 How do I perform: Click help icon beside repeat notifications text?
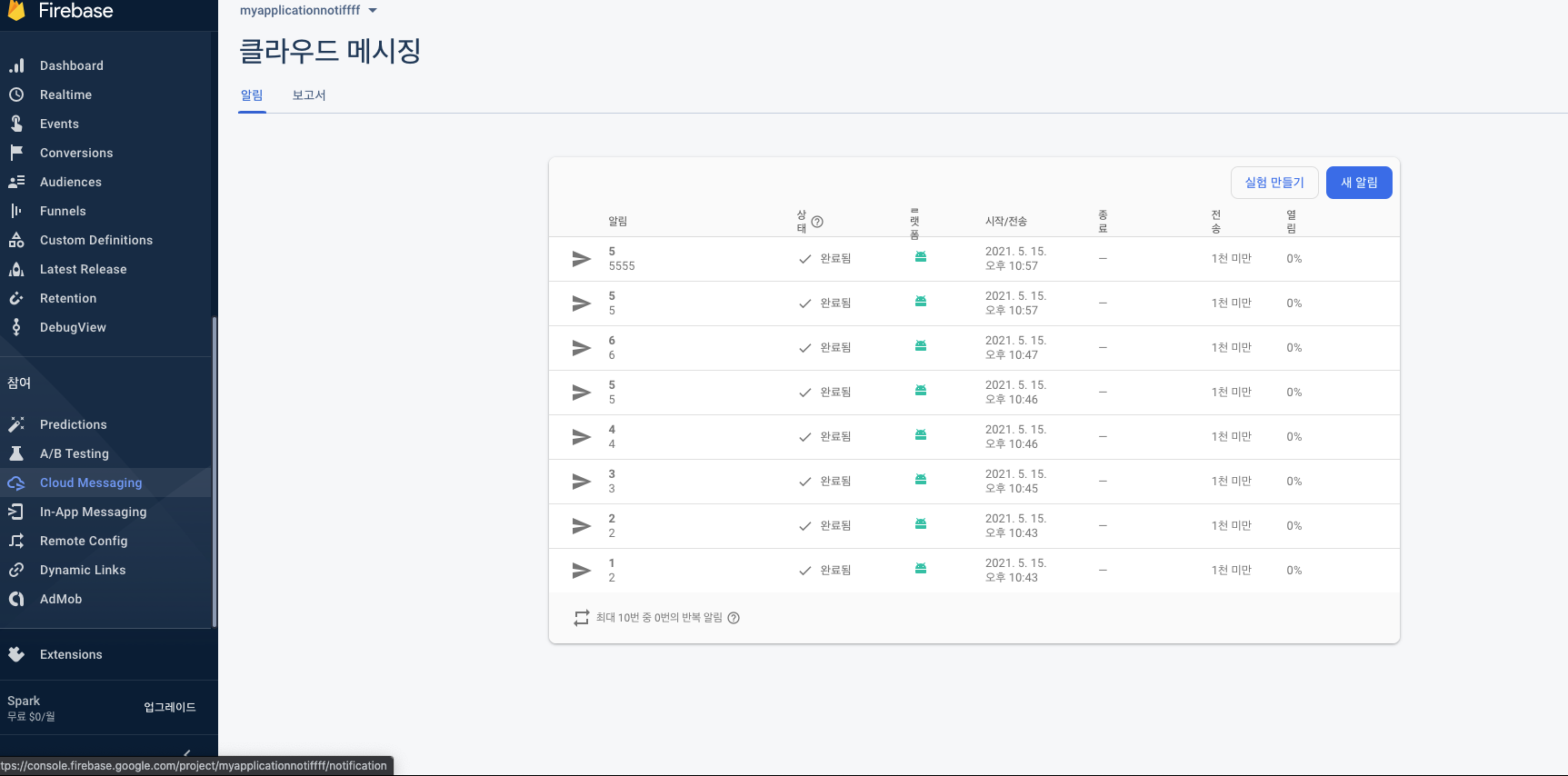pyautogui.click(x=734, y=618)
